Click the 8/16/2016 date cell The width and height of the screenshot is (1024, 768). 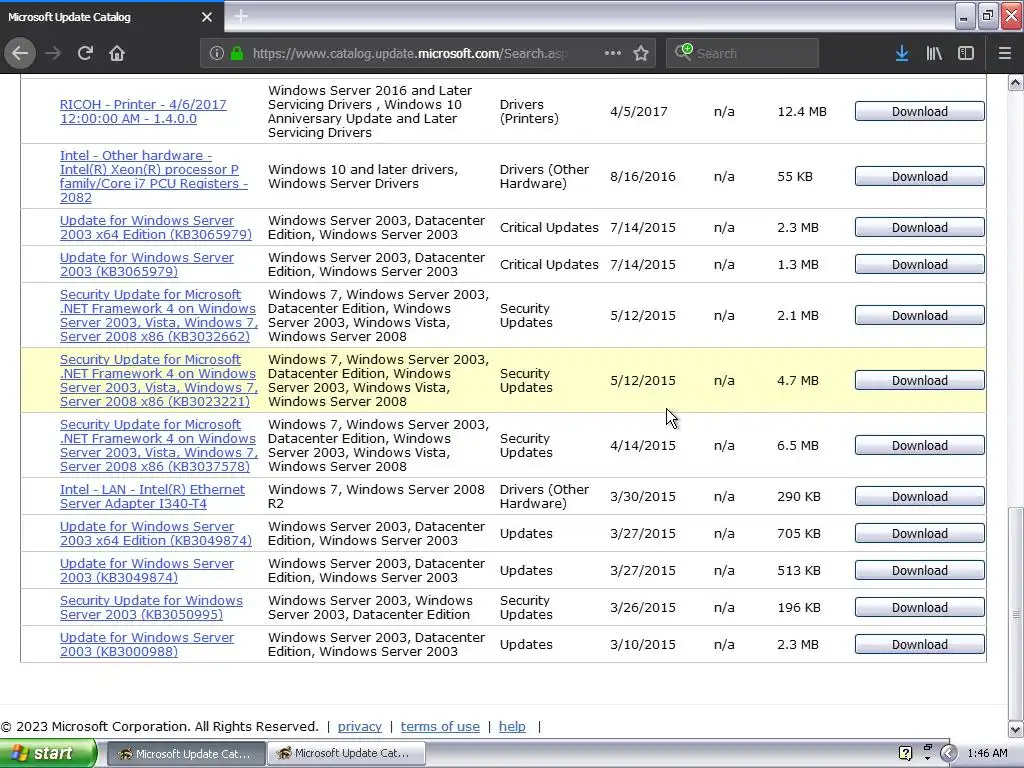(643, 176)
